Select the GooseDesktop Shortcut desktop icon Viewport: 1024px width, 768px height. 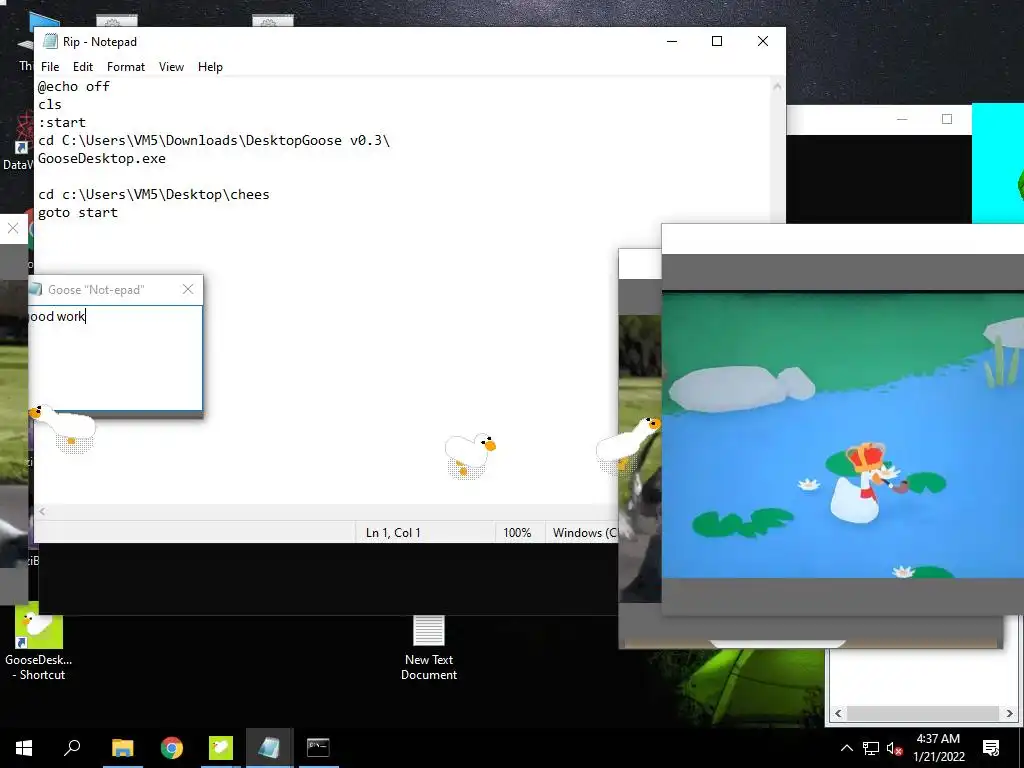pos(39,645)
